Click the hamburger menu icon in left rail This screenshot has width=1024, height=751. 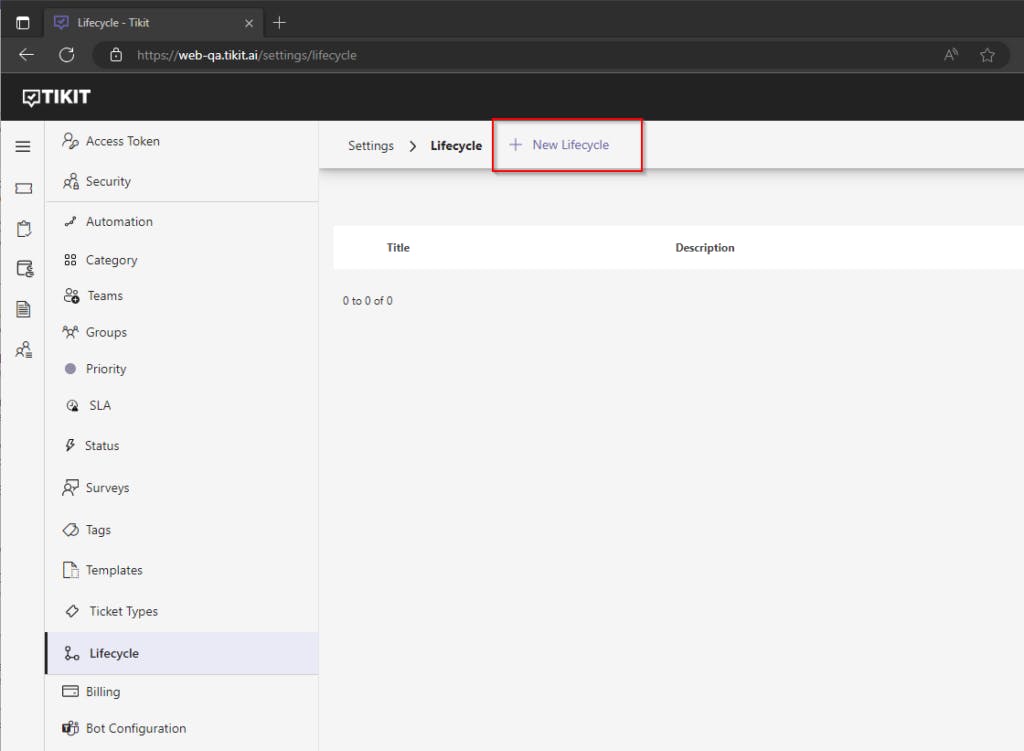tap(23, 147)
